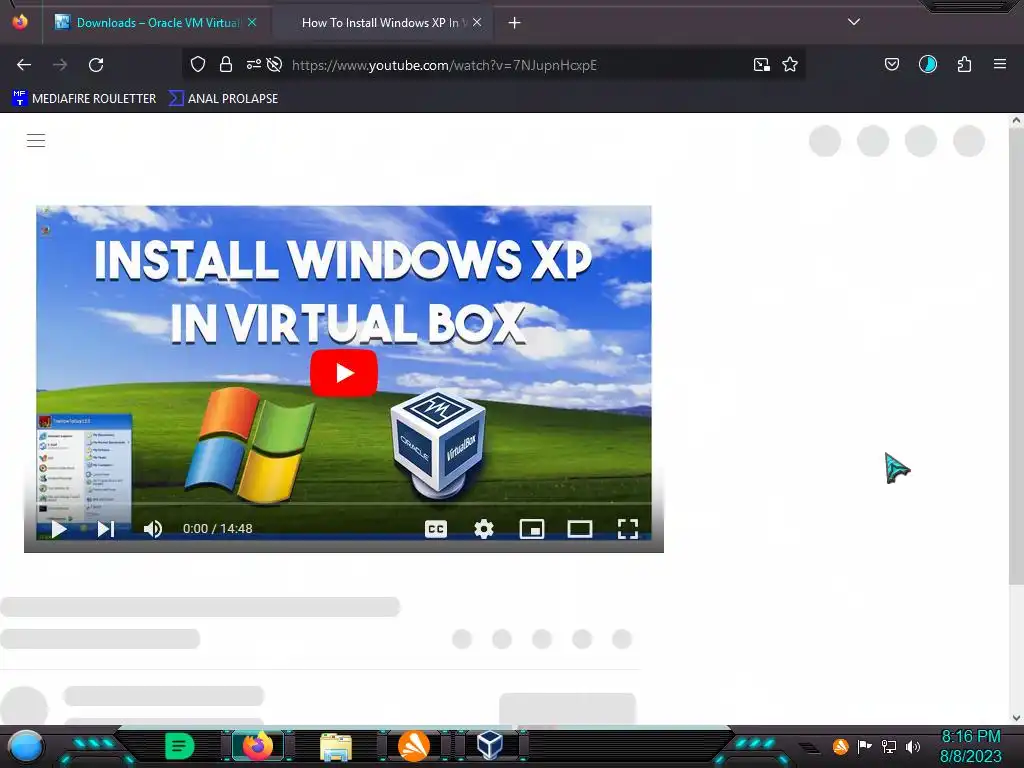This screenshot has width=1024, height=768.
Task: Open the YouTube guide hamburger menu
Action: pos(36,140)
